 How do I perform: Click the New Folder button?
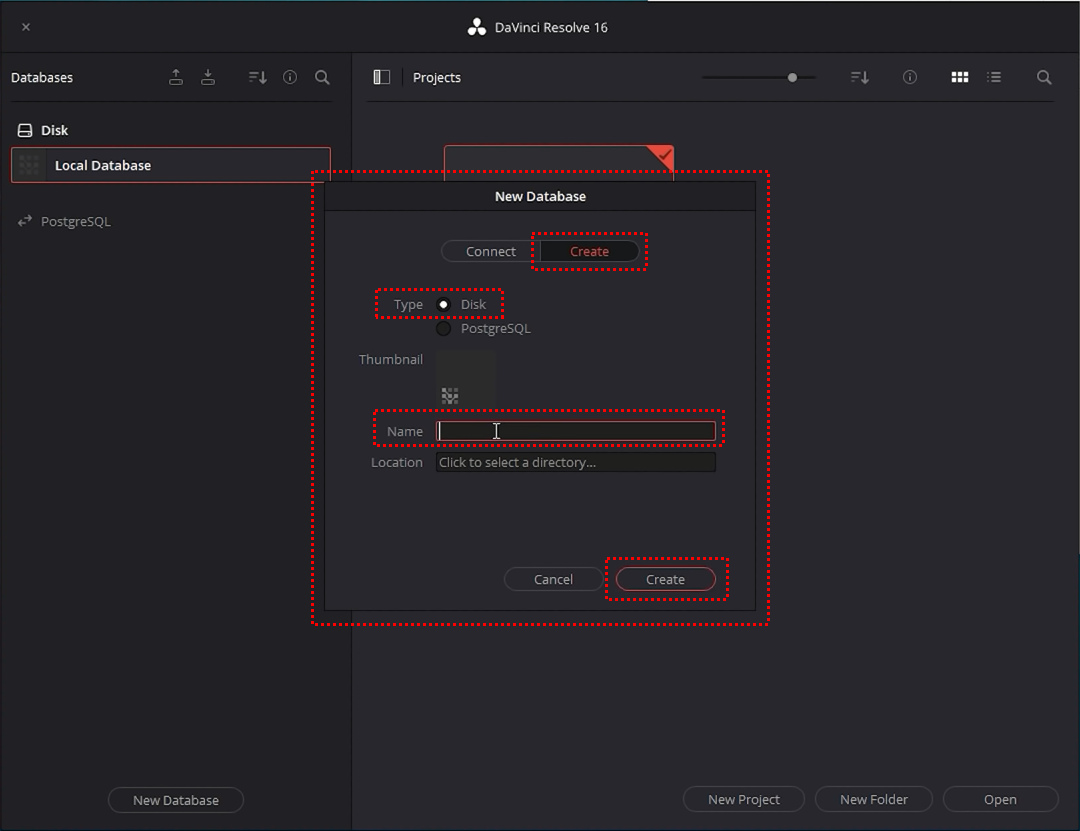pyautogui.click(x=873, y=799)
